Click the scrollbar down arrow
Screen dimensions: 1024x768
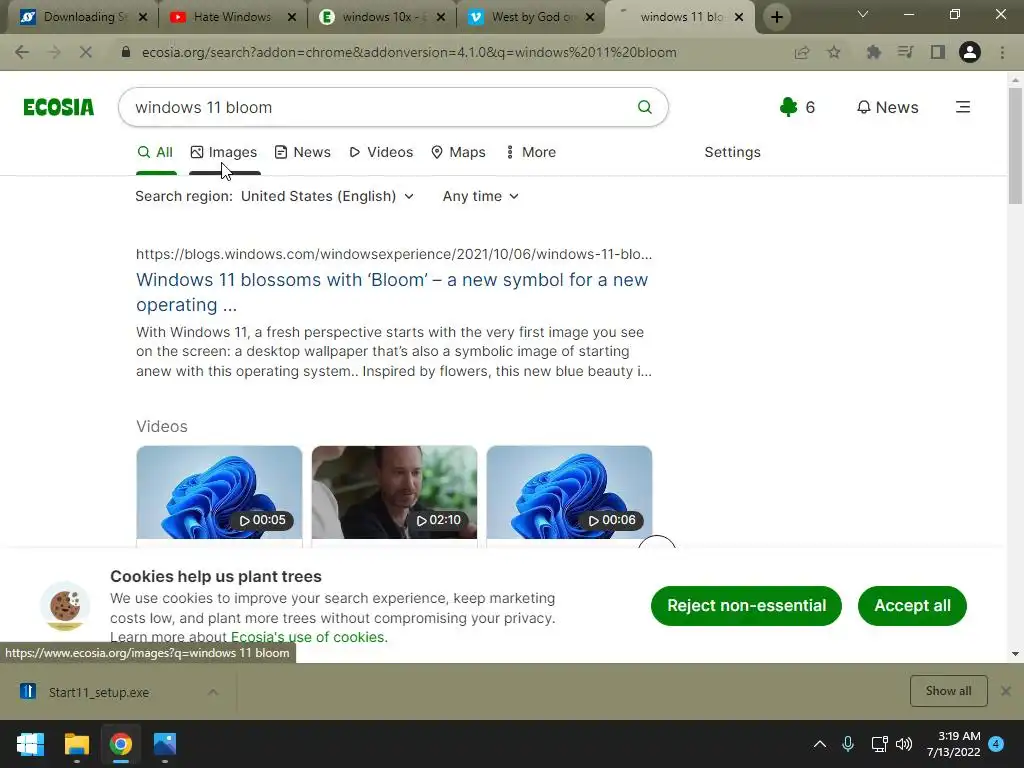coord(1015,653)
